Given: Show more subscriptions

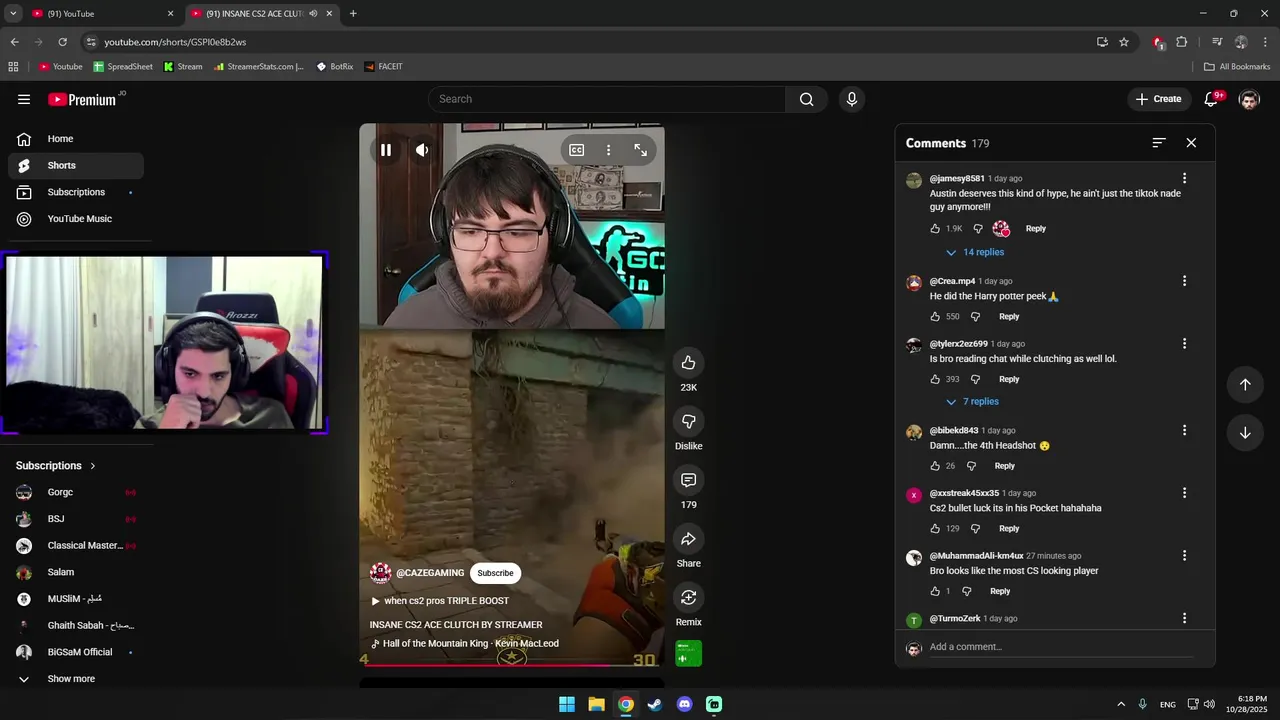Looking at the screenshot, I should [76, 679].
